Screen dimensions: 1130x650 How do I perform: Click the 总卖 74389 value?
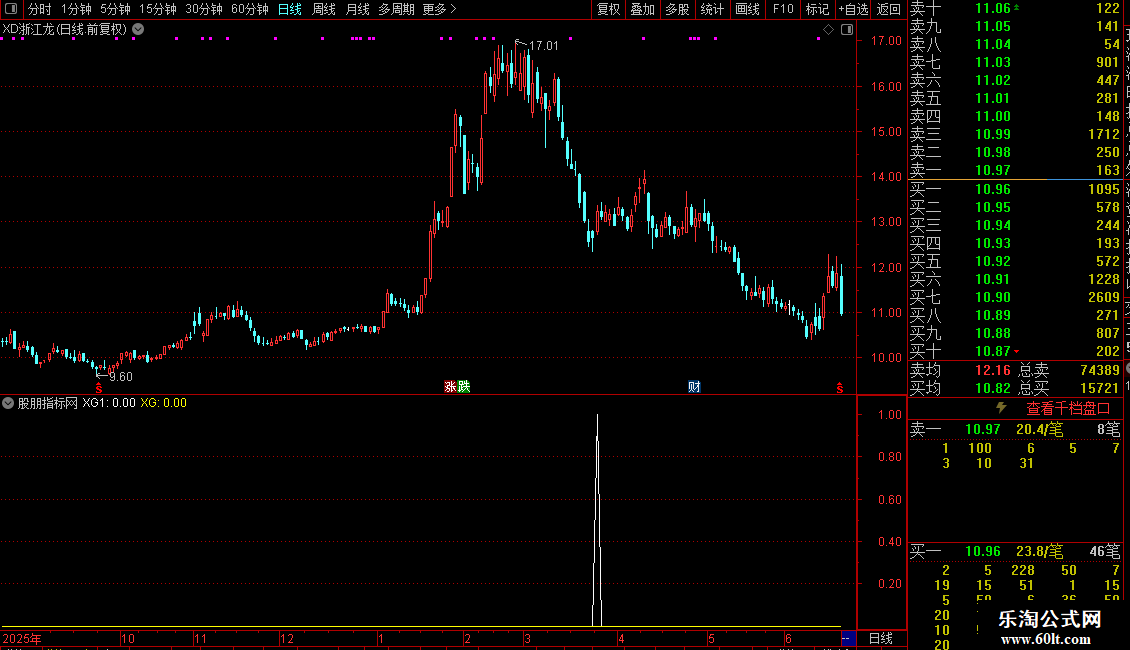click(x=1100, y=370)
